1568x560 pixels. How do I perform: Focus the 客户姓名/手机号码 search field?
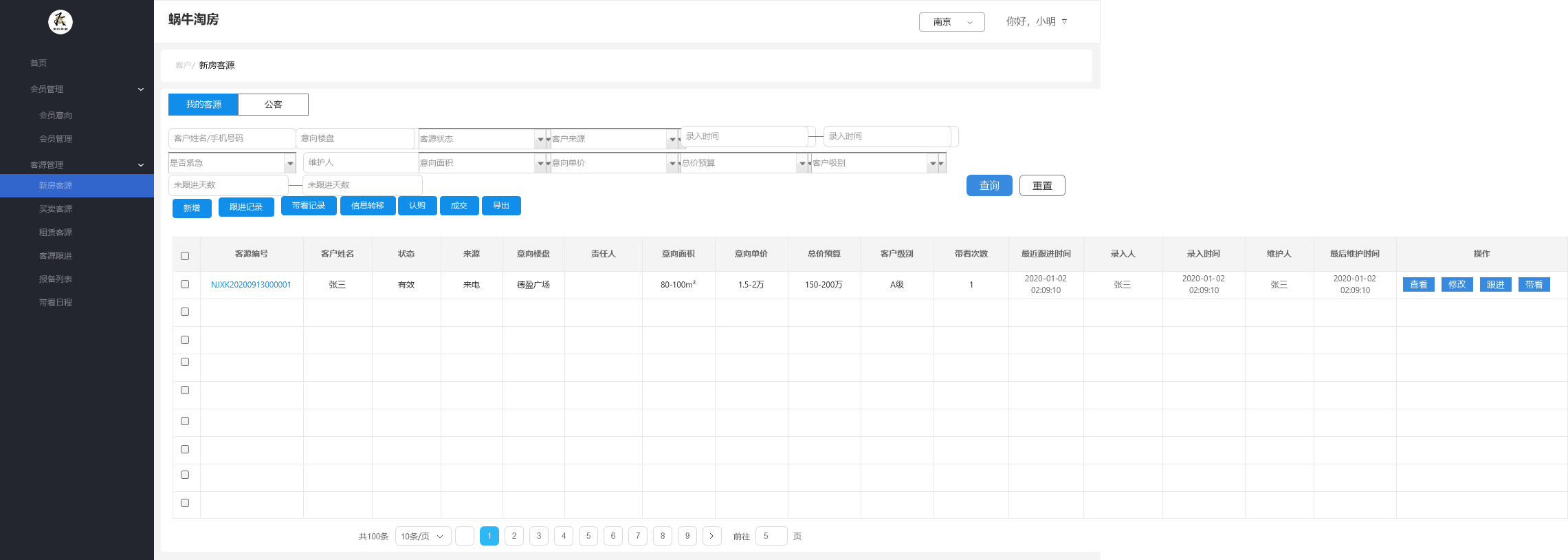[232, 138]
